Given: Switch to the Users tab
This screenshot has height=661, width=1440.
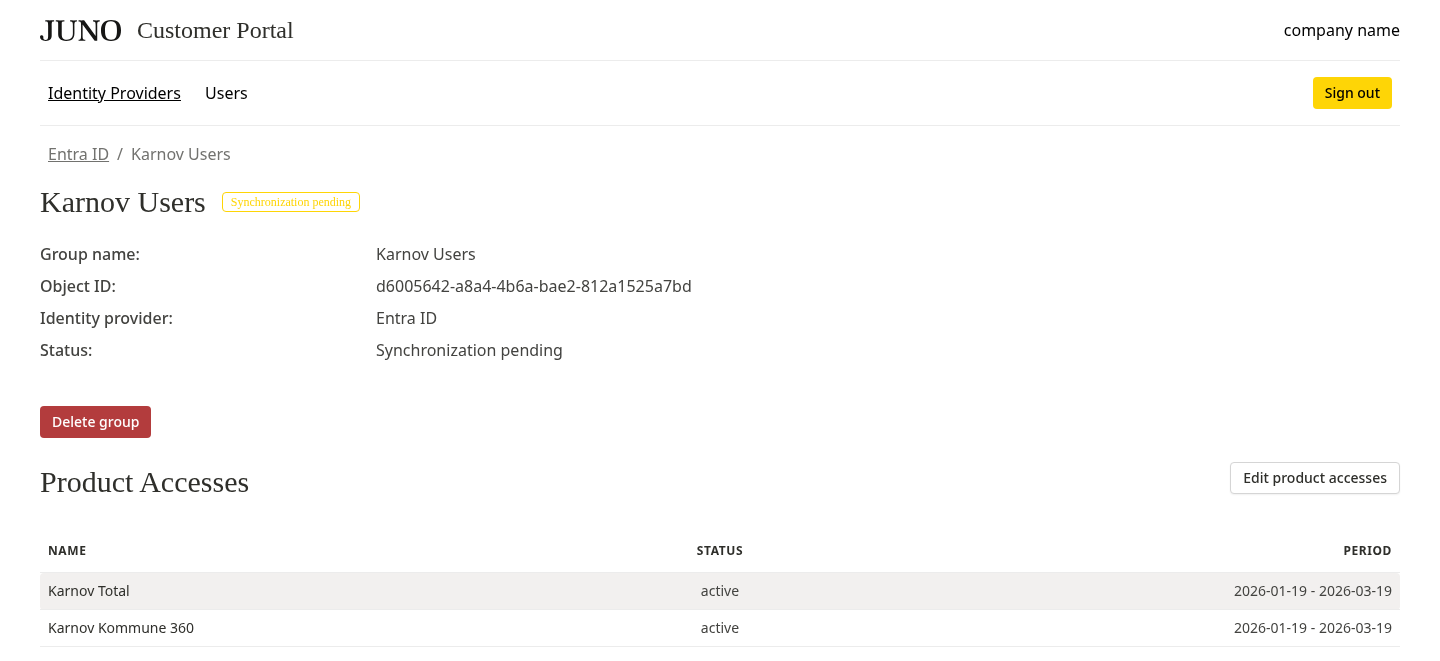Looking at the screenshot, I should 226,93.
